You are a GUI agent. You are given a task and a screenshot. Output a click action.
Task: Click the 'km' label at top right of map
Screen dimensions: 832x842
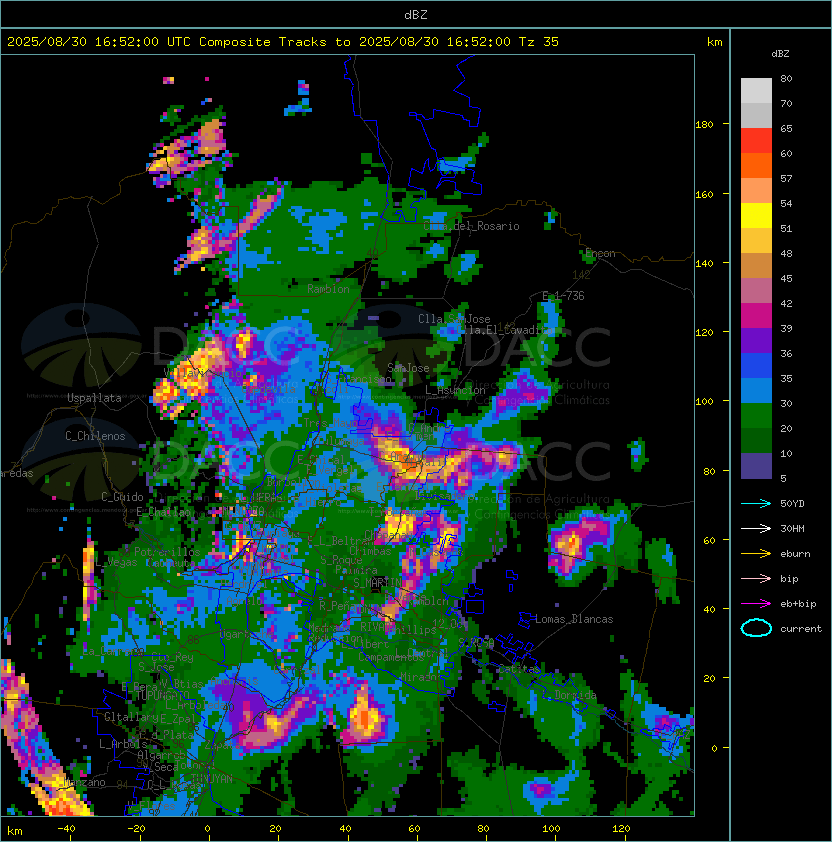pyautogui.click(x=714, y=42)
